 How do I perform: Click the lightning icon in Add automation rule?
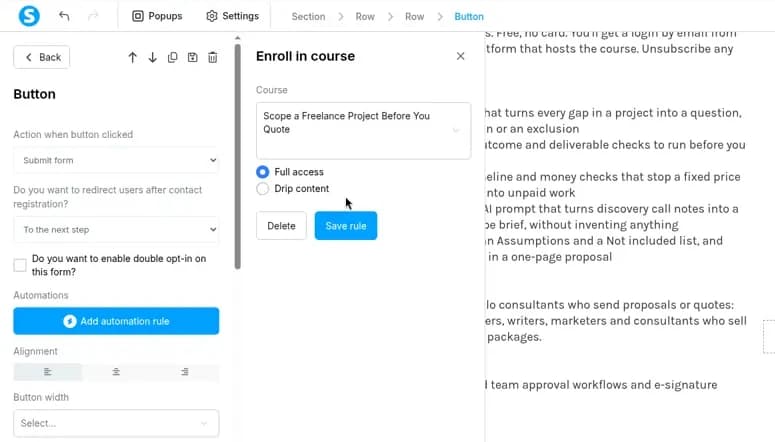click(x=70, y=321)
